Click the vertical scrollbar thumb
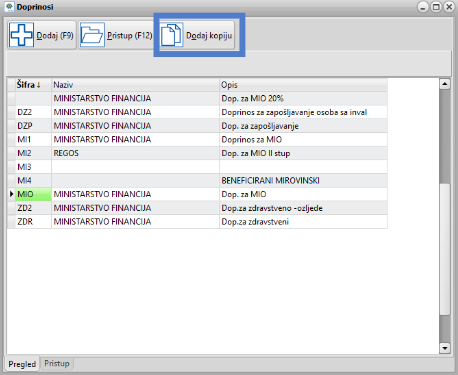The height and width of the screenshot is (375, 458). (445, 249)
